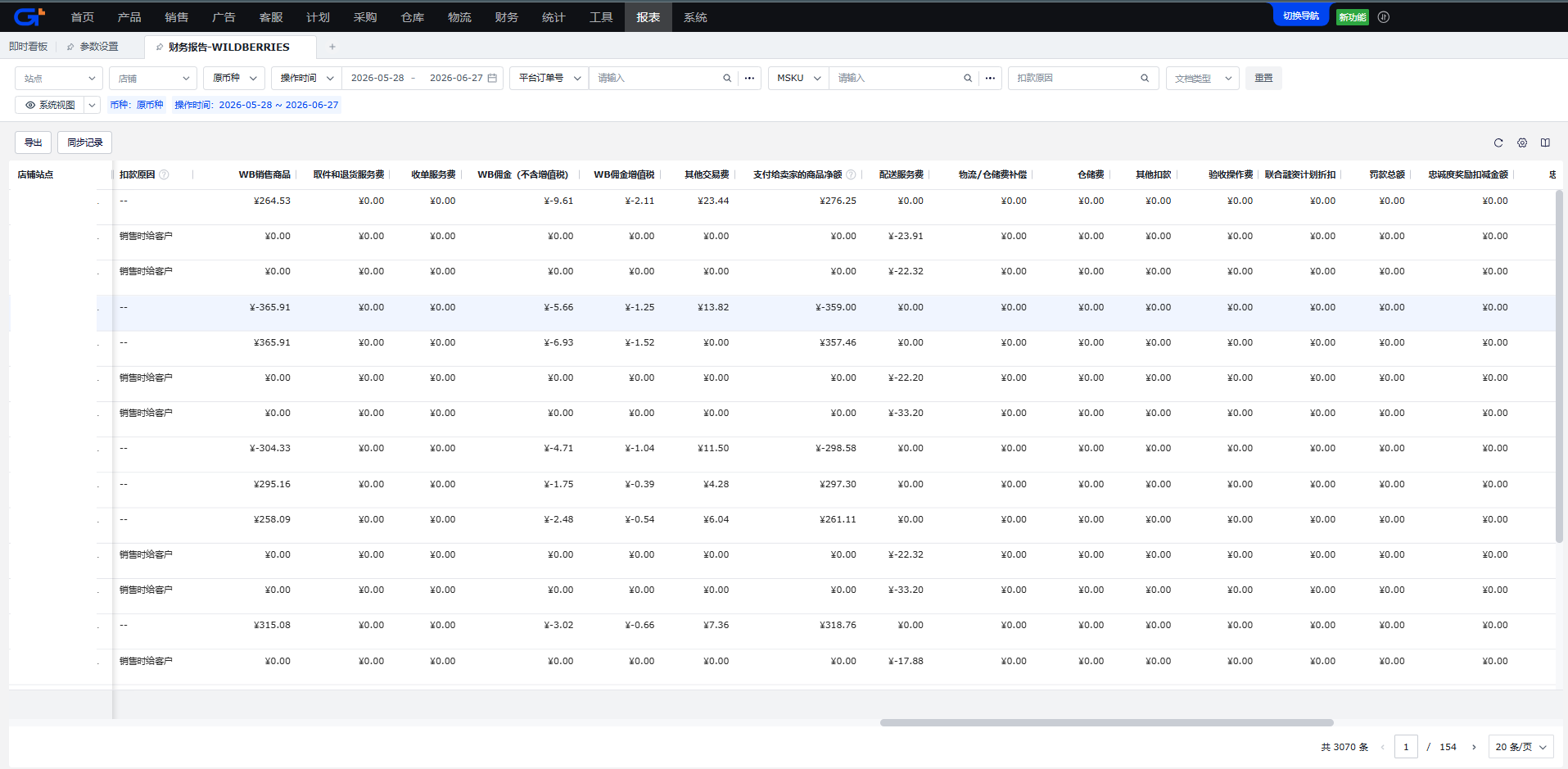Toggle the 系统视图 eye view button
The image size is (1568, 769).
coord(49,105)
